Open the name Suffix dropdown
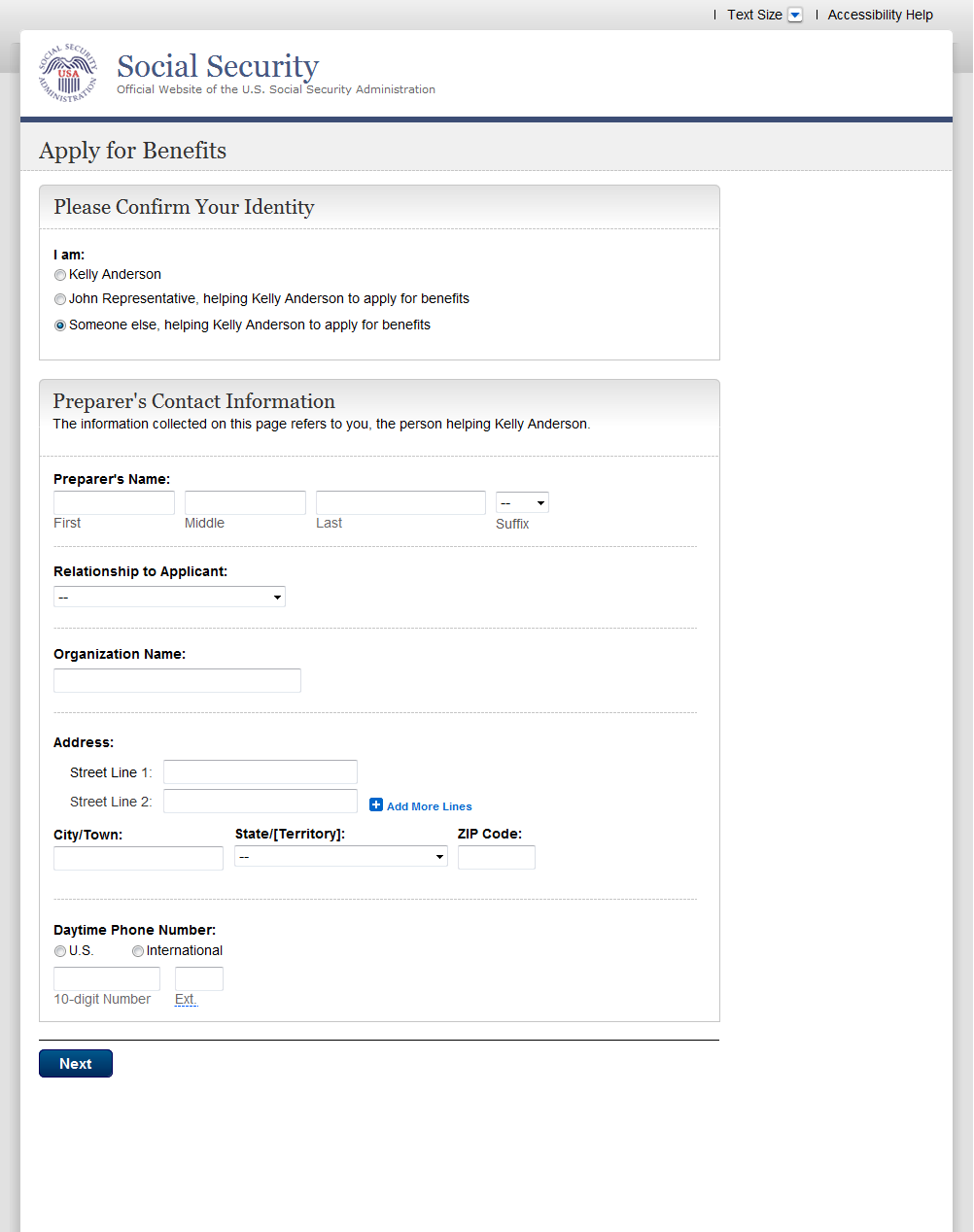Viewport: 974px width, 1232px height. [x=522, y=502]
